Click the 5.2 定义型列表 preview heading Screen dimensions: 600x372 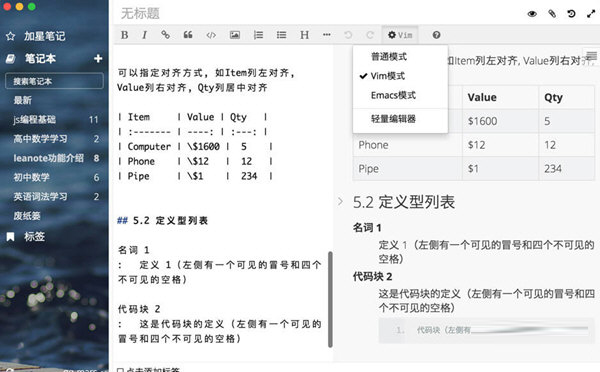[404, 202]
